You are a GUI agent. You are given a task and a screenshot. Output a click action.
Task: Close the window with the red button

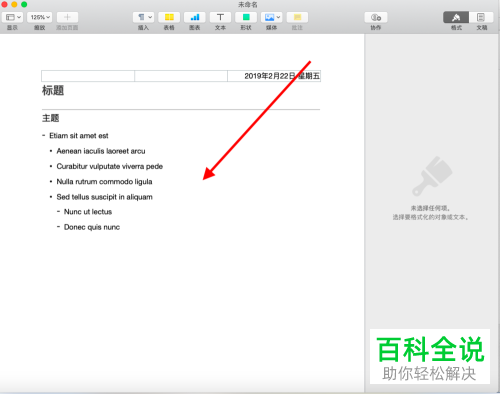[x=4, y=4]
